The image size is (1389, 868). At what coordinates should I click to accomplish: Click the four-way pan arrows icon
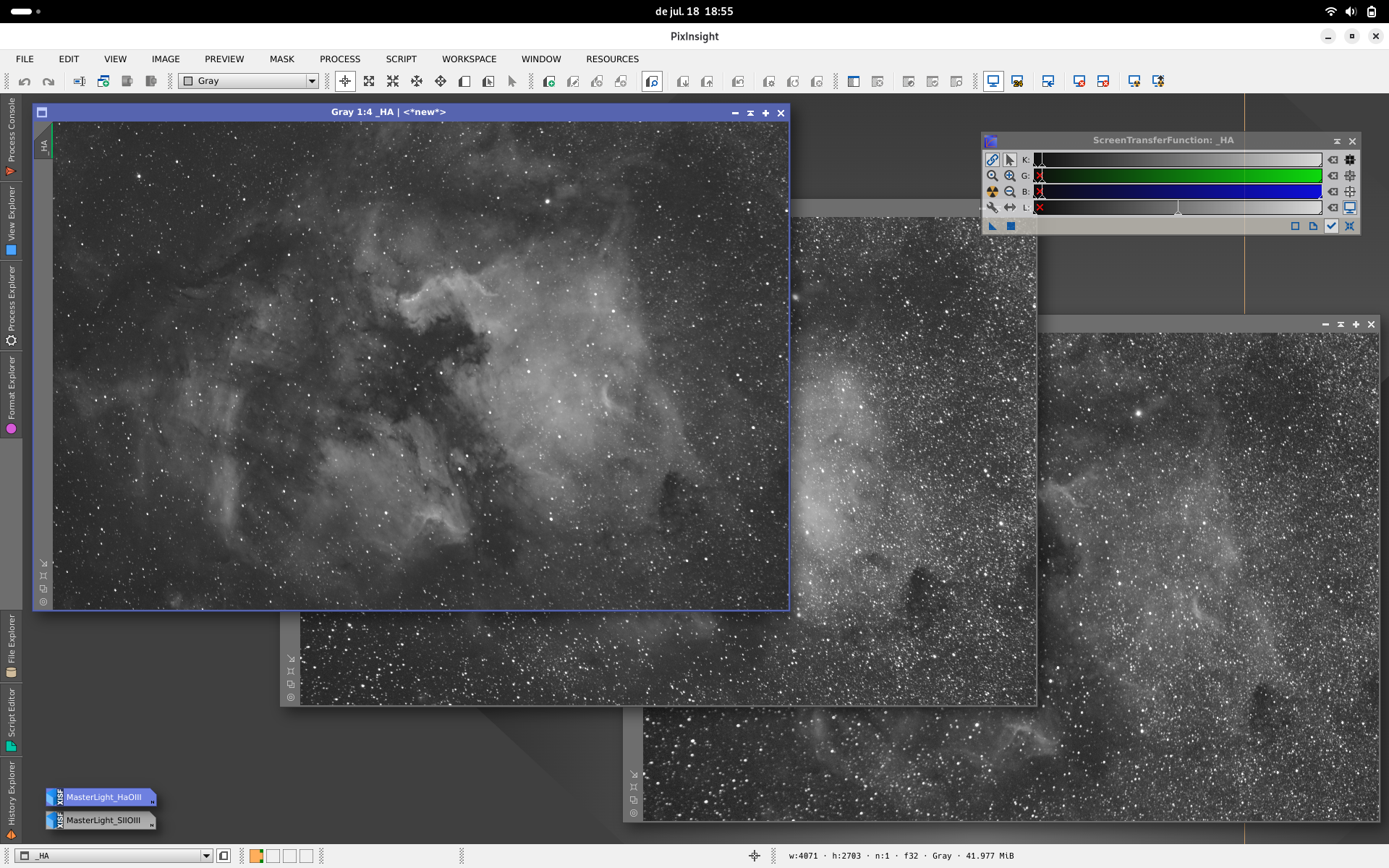click(x=441, y=82)
